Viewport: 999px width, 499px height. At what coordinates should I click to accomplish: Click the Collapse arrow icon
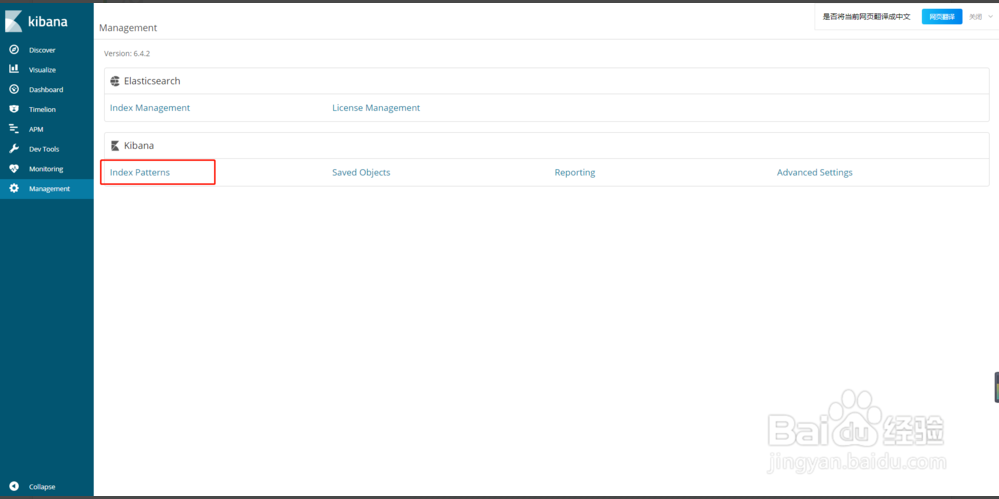click(x=14, y=486)
